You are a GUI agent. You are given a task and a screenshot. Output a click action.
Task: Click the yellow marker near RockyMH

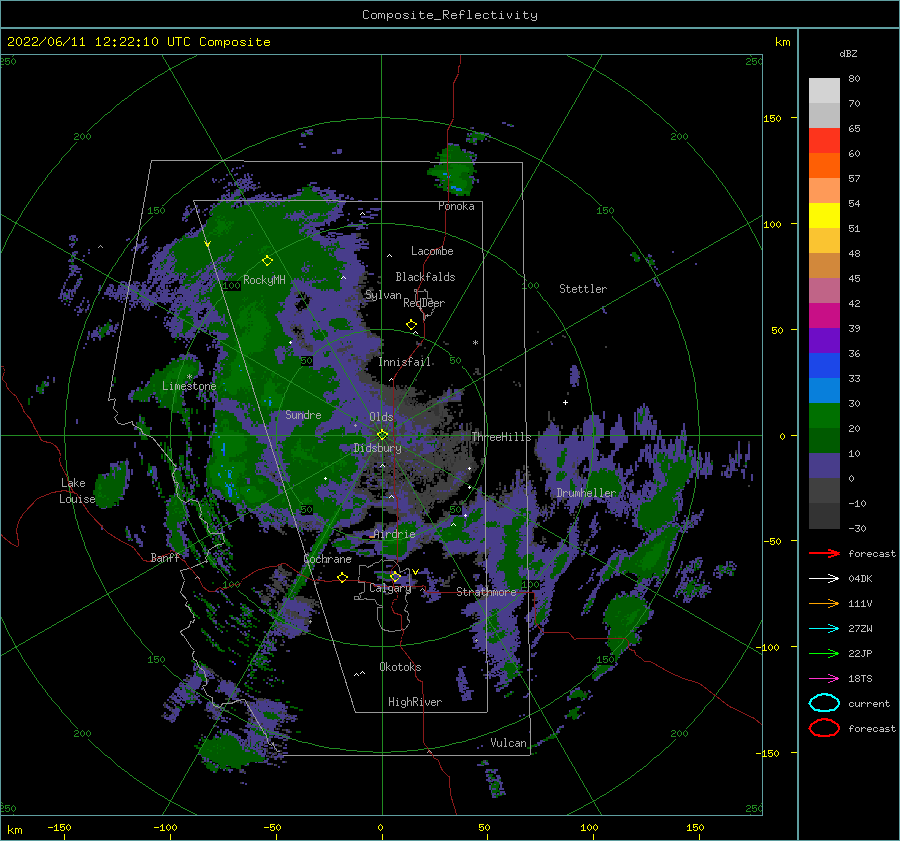point(267,261)
